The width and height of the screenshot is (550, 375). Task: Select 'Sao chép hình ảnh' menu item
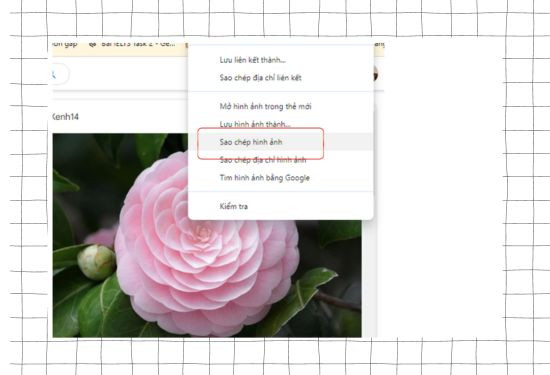point(281,142)
